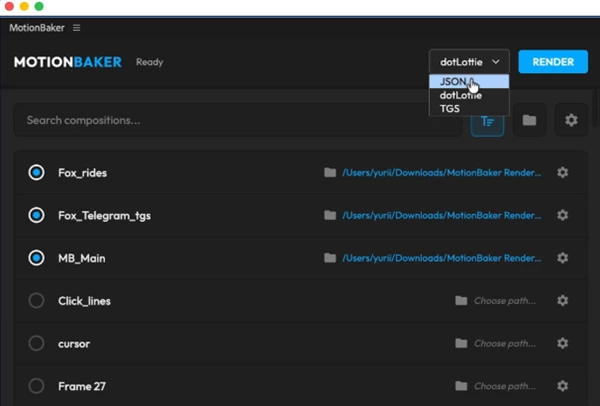Open the Fox_Telegram_tgs output path link

pyautogui.click(x=442, y=215)
